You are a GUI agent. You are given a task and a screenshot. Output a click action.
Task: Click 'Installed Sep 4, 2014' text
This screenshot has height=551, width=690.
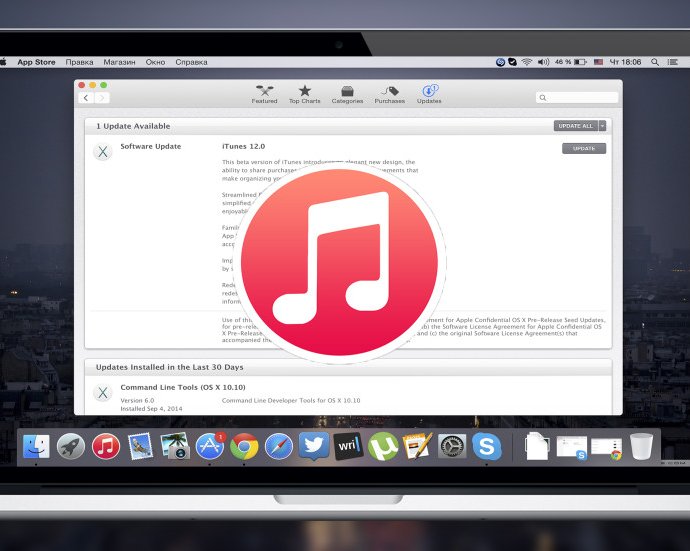(x=151, y=408)
